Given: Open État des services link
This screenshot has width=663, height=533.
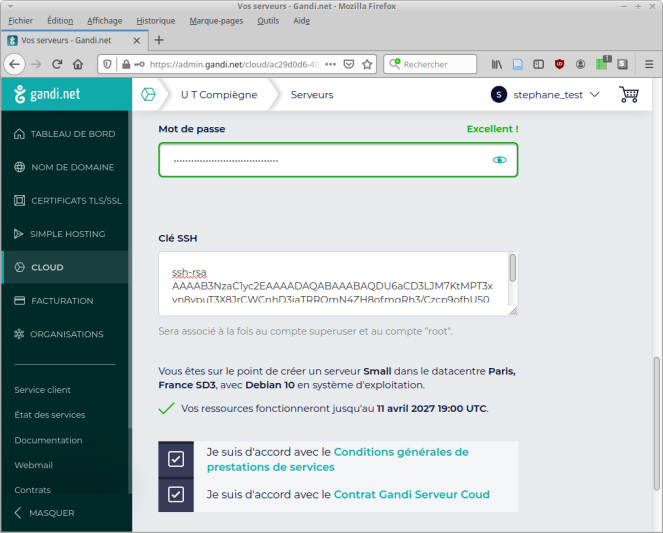Looking at the screenshot, I should pyautogui.click(x=49, y=415).
